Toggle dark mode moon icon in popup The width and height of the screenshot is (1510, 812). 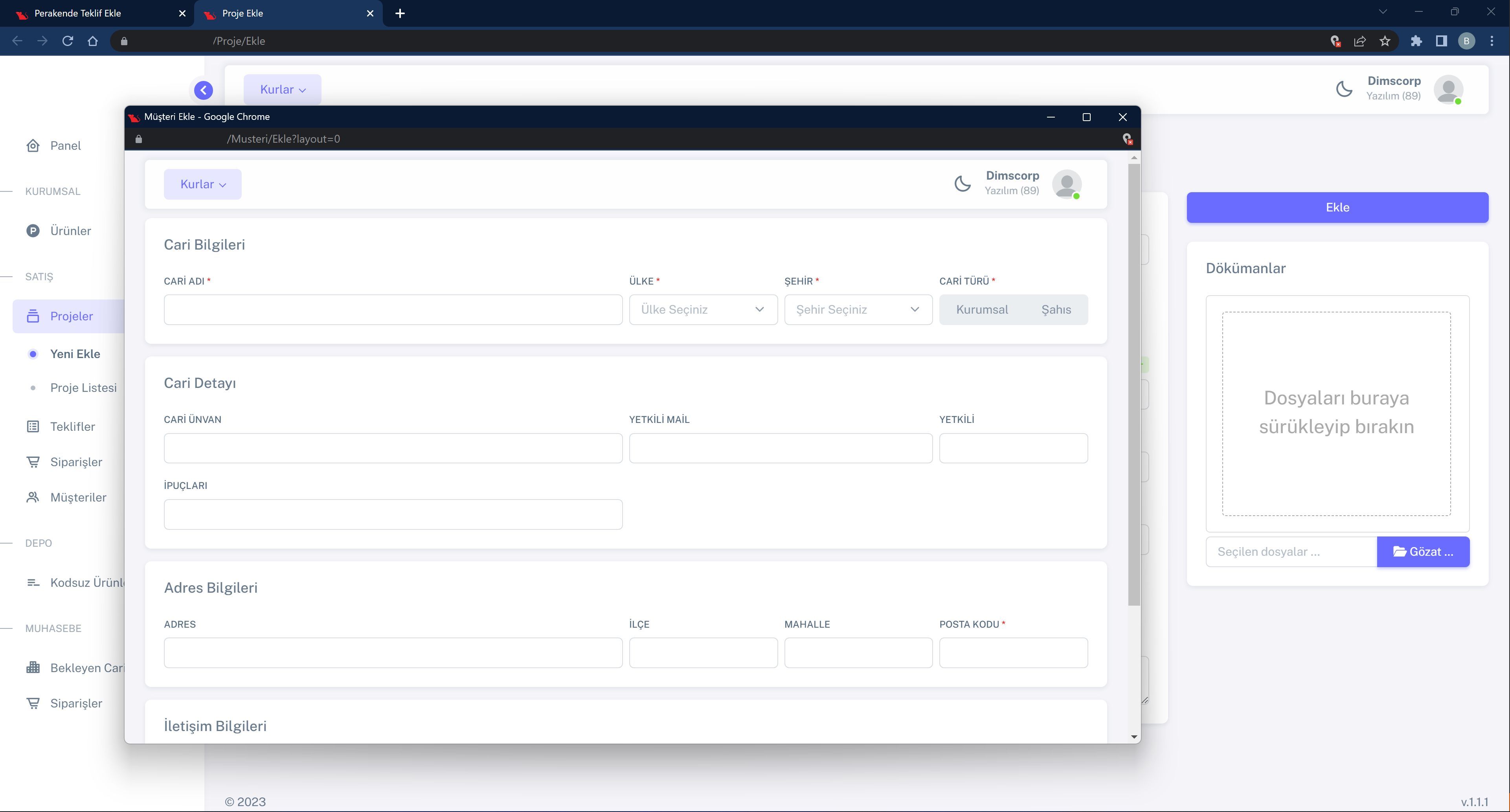point(963,184)
